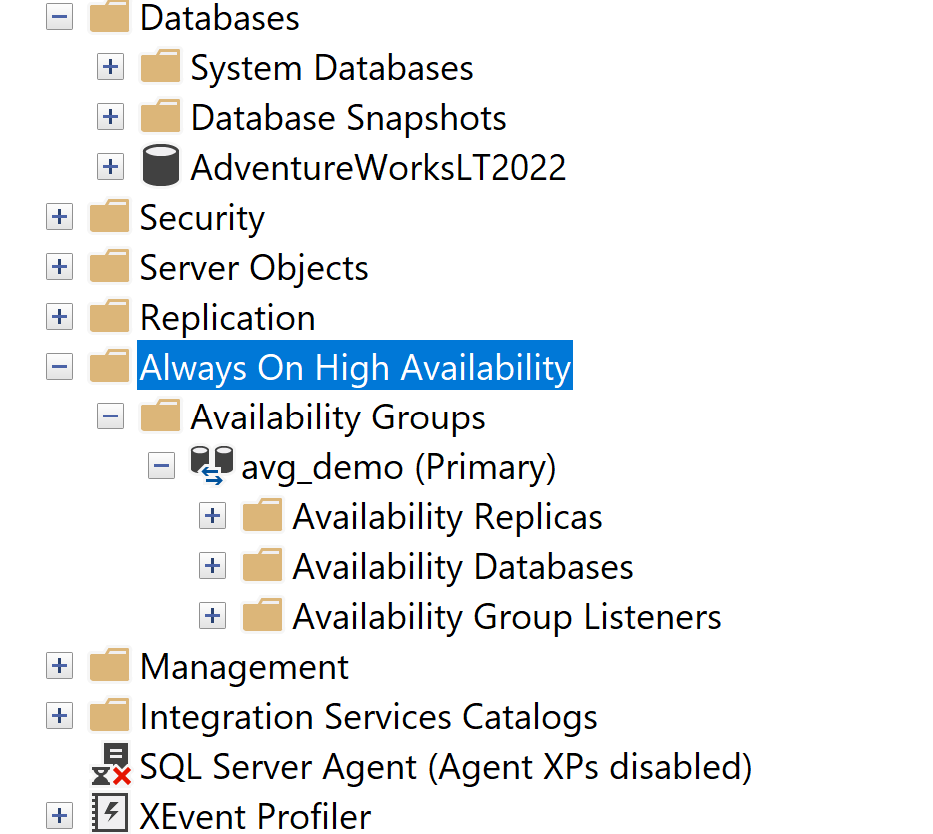933x834 pixels.
Task: Expand the Security node
Action: [x=60, y=217]
